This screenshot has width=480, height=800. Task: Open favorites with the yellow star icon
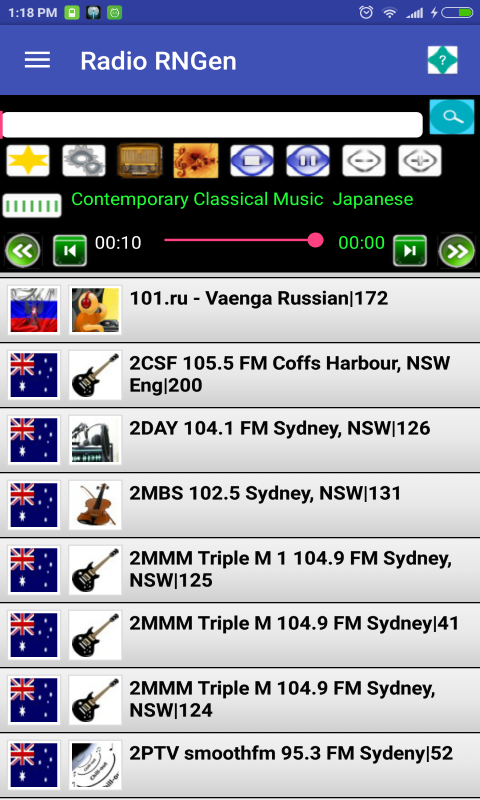28,160
